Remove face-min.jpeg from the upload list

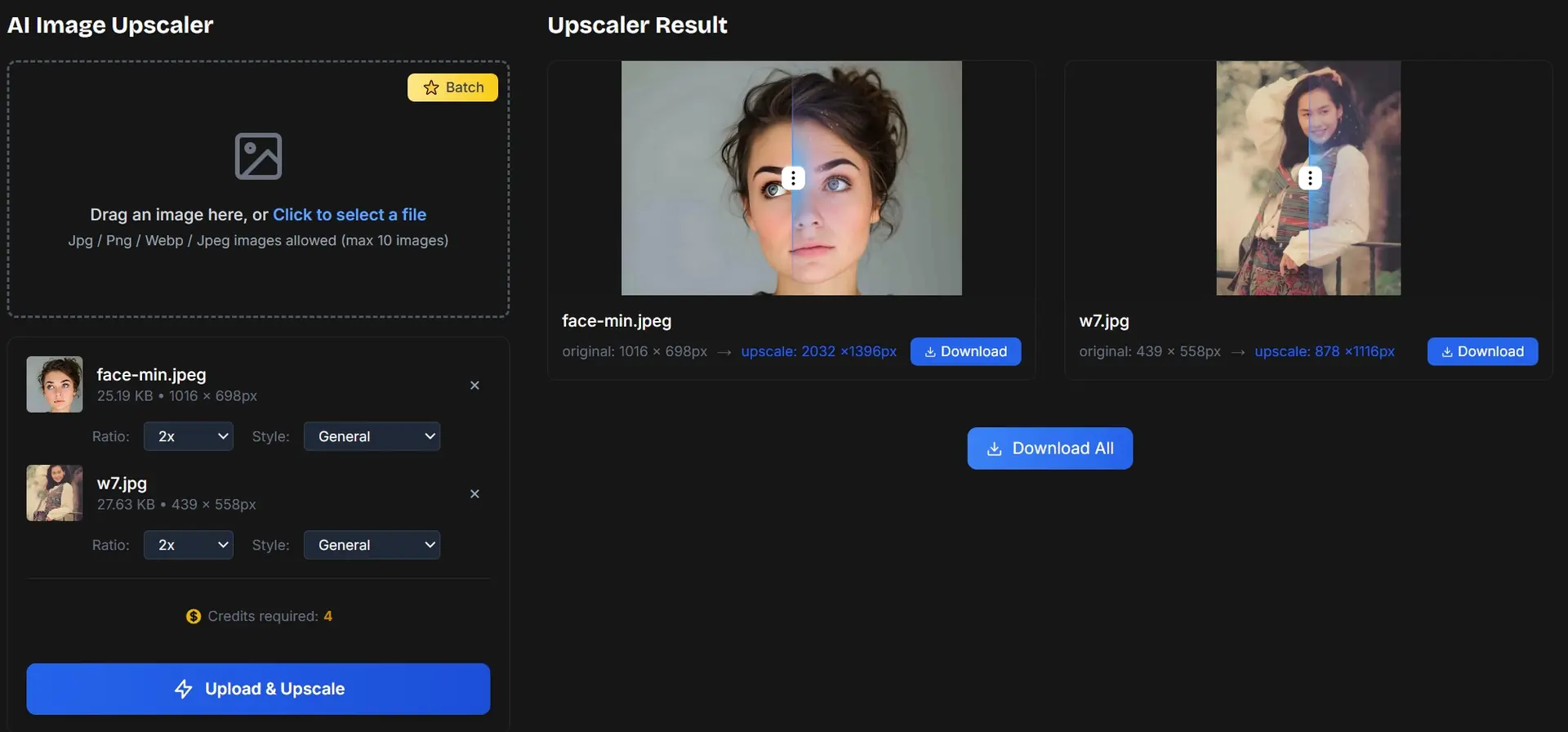pos(474,386)
